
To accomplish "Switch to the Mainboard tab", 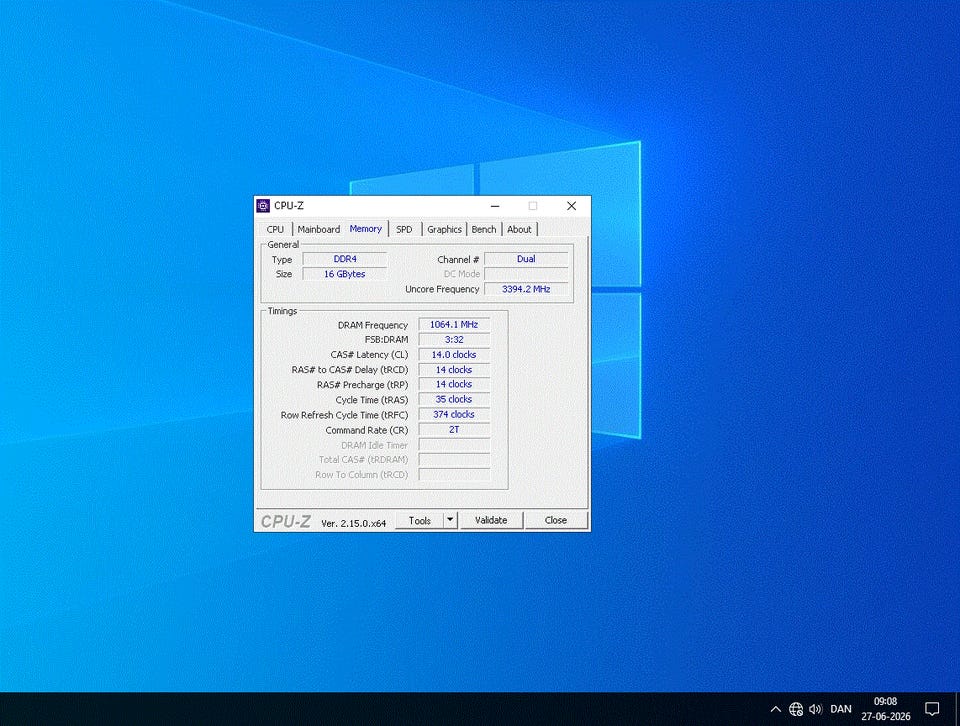I will point(318,229).
